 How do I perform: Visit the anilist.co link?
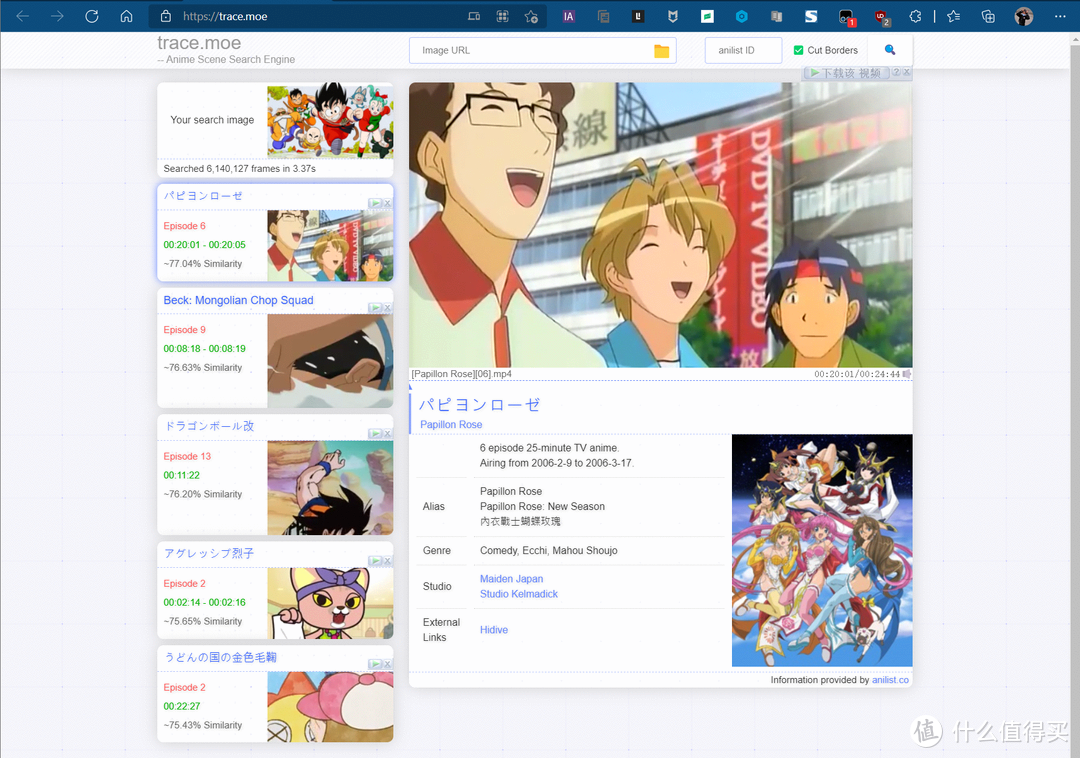pos(890,680)
